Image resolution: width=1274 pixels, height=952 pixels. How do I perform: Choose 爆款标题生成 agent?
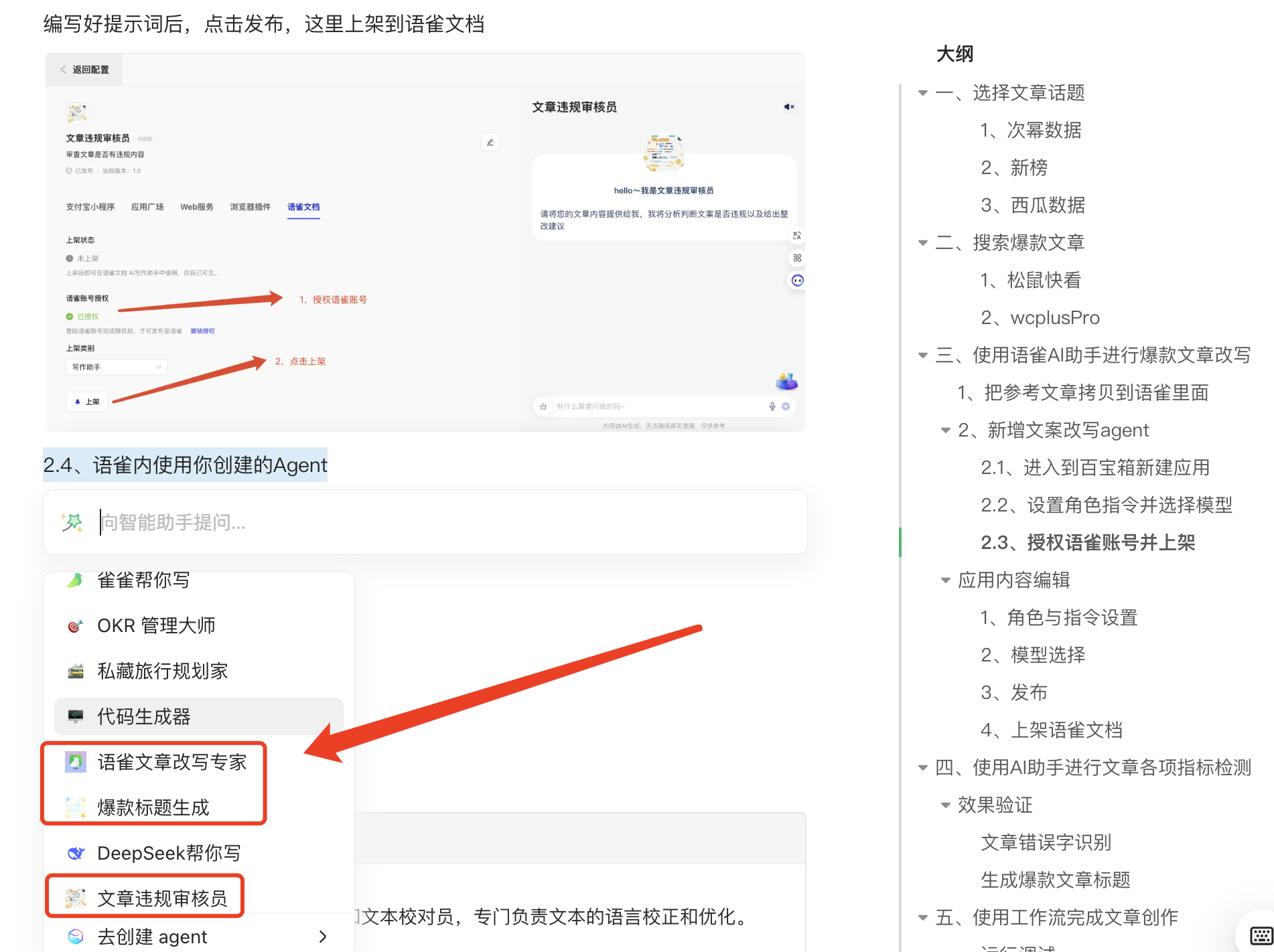click(199, 807)
